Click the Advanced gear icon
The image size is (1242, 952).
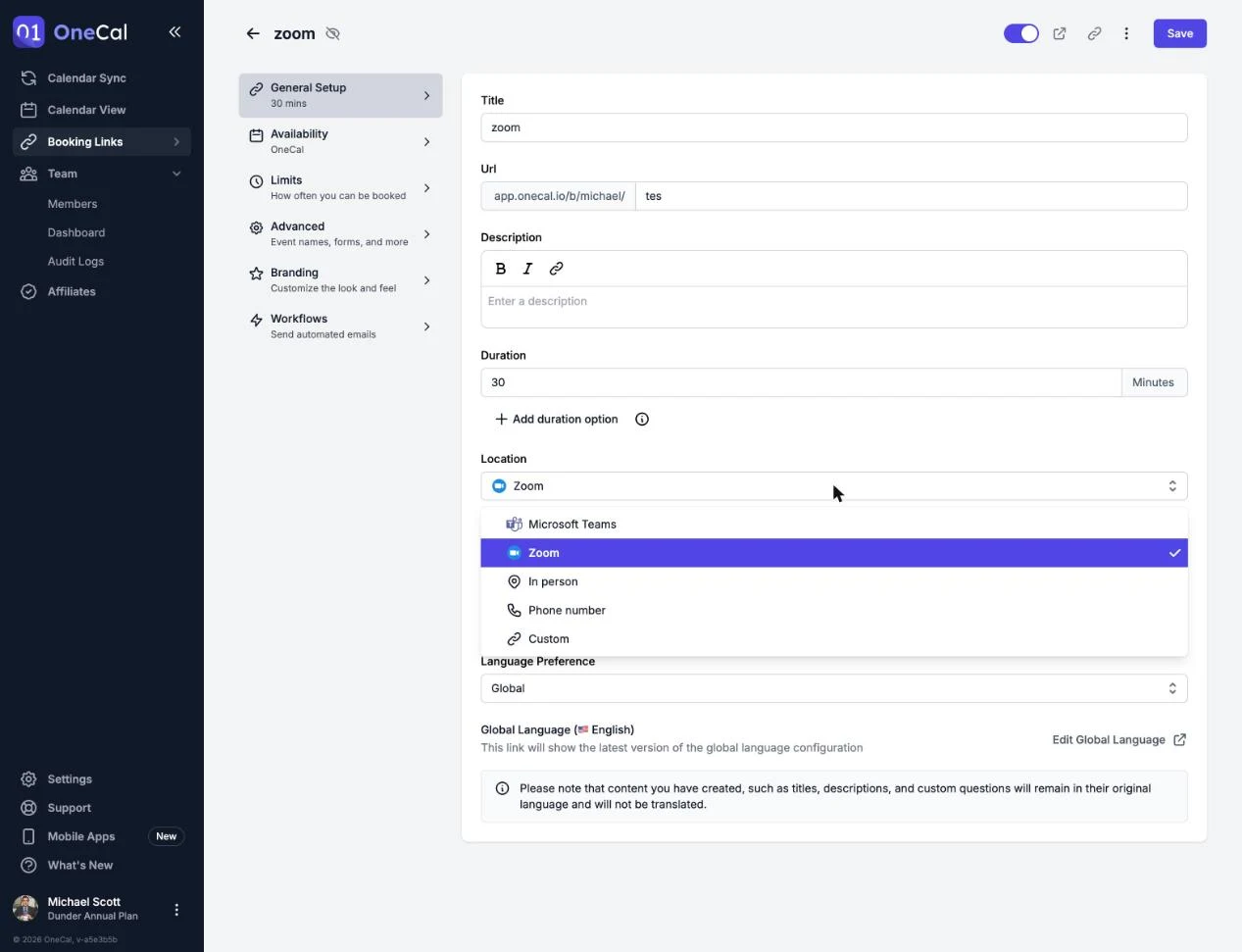pos(256,227)
